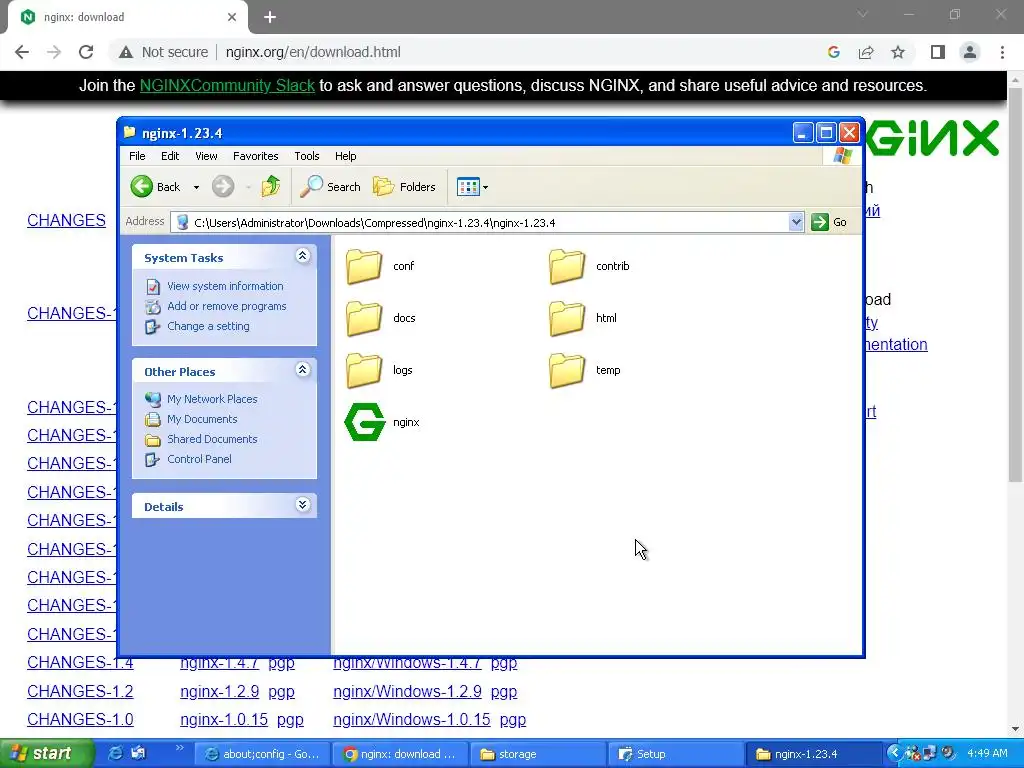Click Chrome's back arrow
Image resolution: width=1024 pixels, height=768 pixels.
(x=22, y=52)
